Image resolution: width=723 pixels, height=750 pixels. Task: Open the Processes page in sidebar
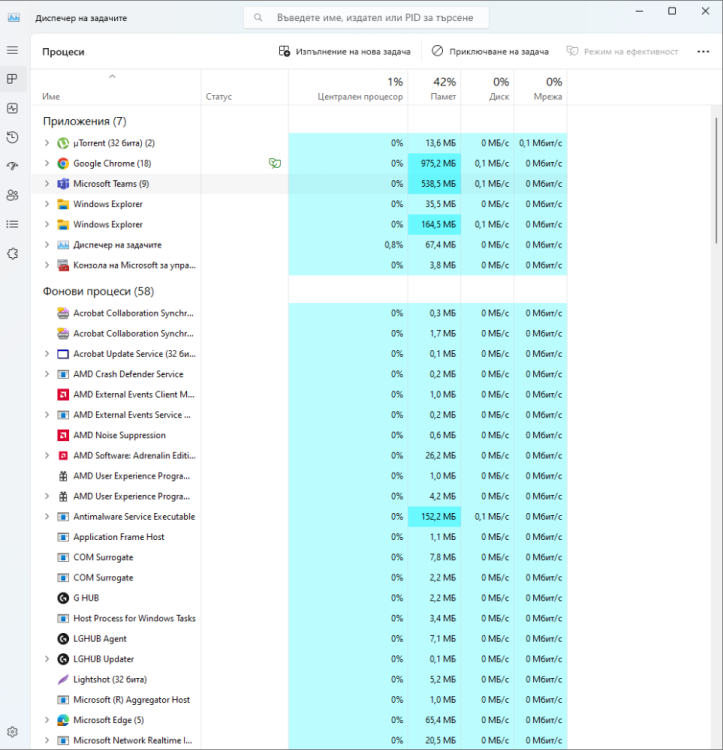click(x=12, y=79)
